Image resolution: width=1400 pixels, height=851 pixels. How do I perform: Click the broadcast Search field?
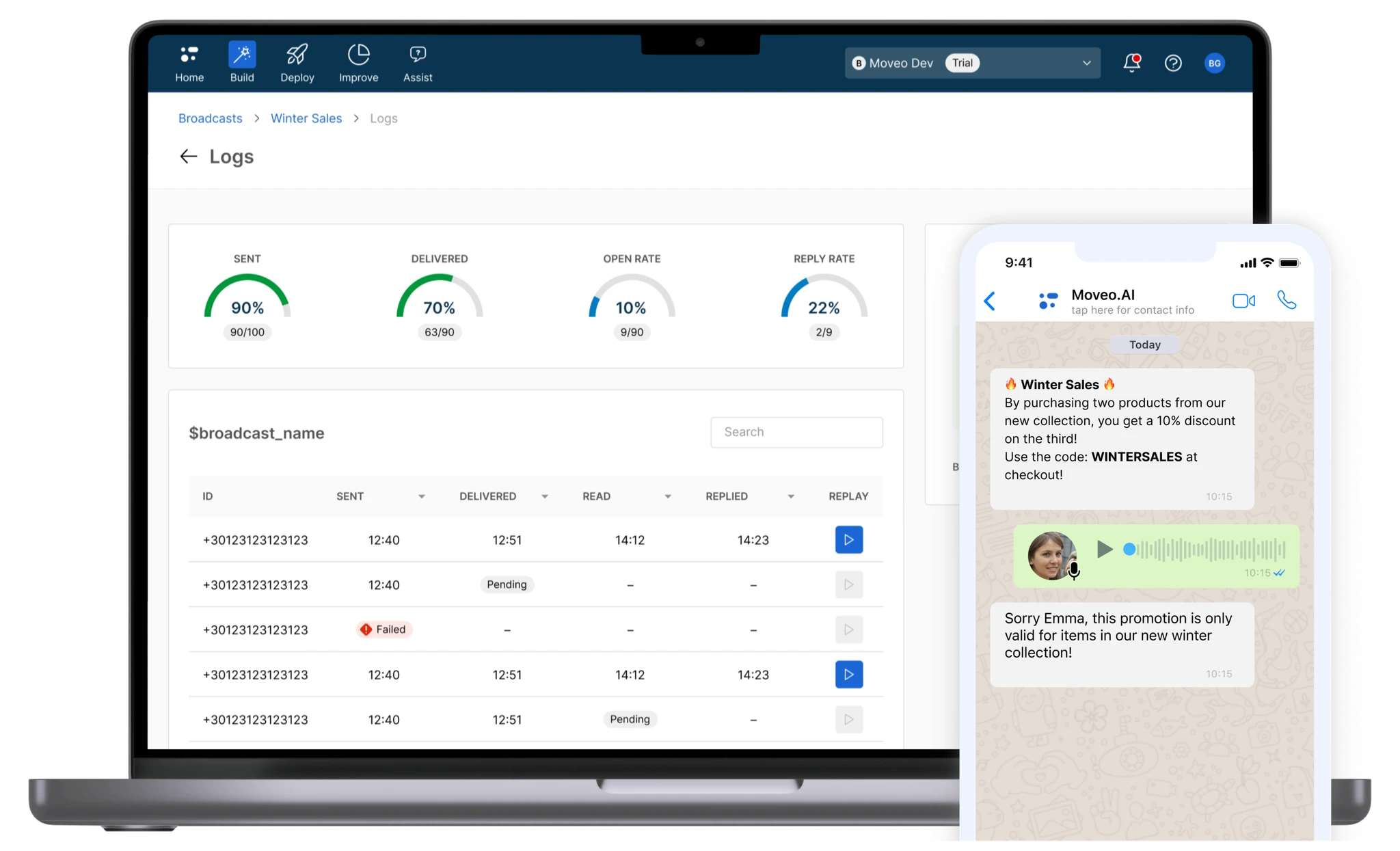[796, 432]
